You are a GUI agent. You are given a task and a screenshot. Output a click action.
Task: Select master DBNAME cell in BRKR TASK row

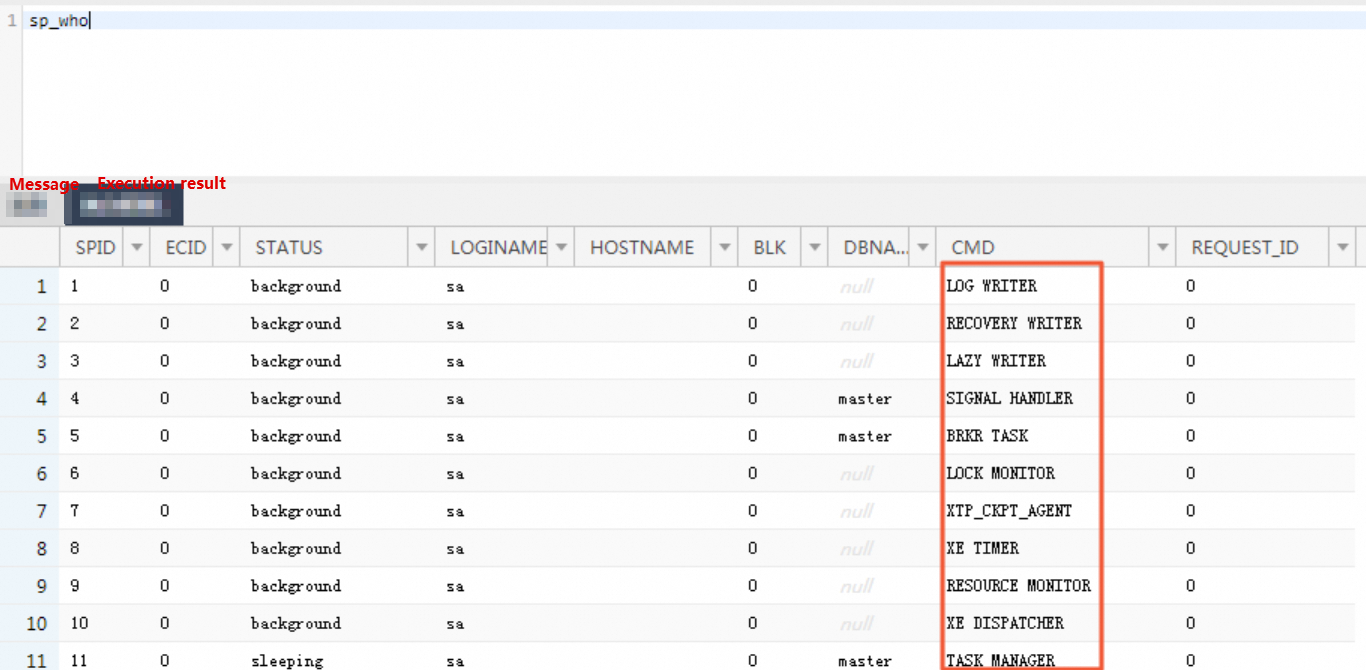(x=882, y=436)
